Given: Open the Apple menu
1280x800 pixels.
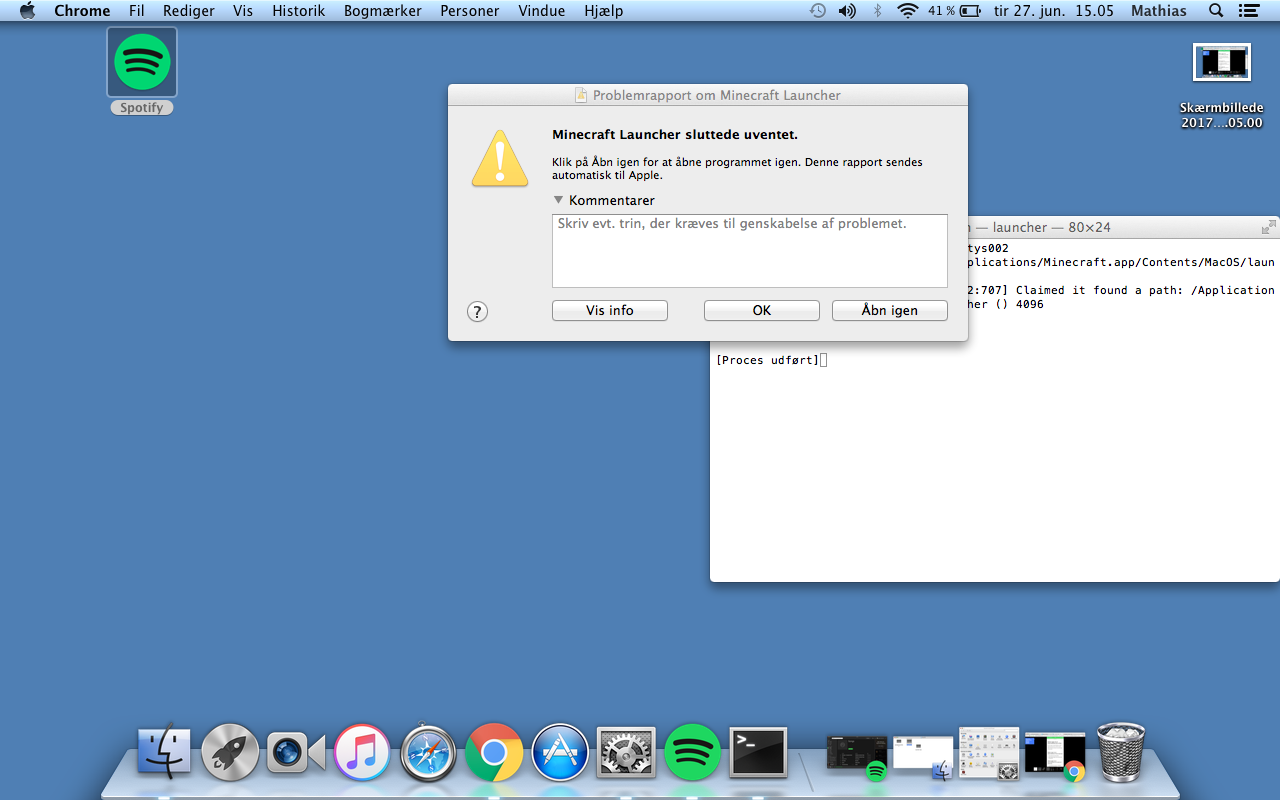Looking at the screenshot, I should pos(27,11).
